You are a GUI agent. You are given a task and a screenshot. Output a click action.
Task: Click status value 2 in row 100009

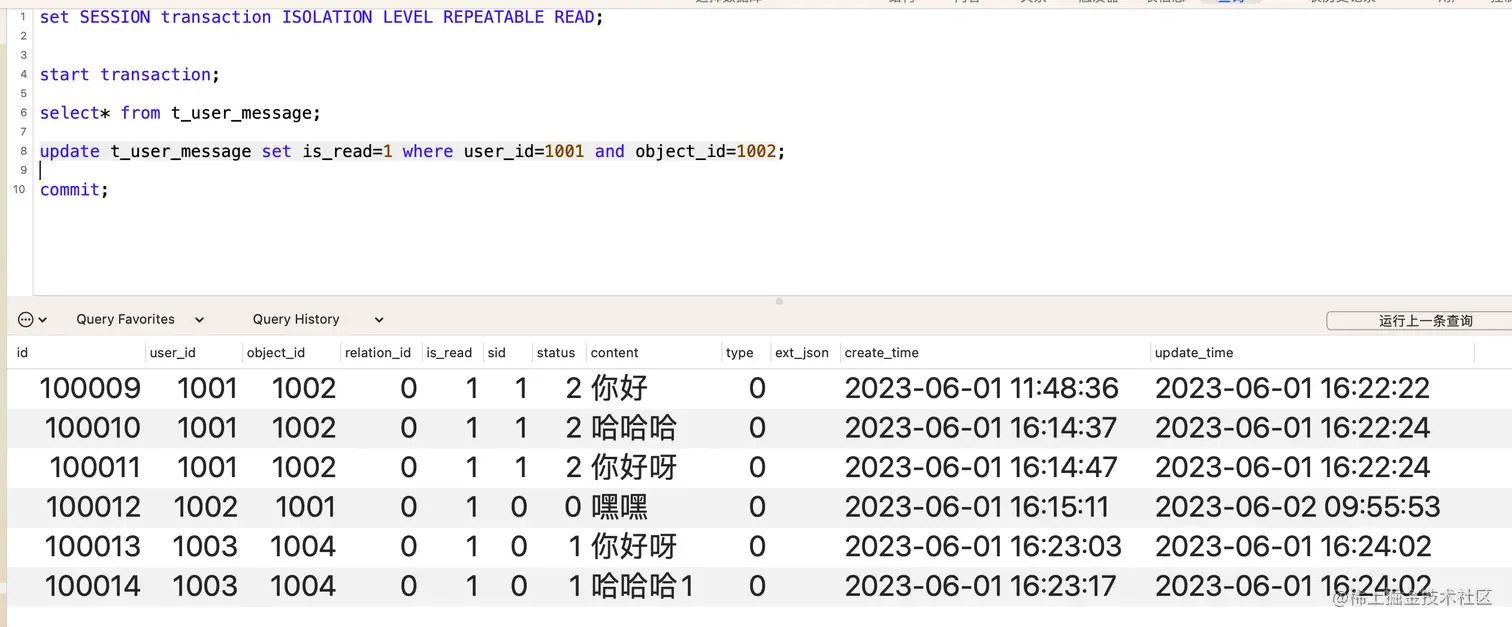click(x=573, y=388)
